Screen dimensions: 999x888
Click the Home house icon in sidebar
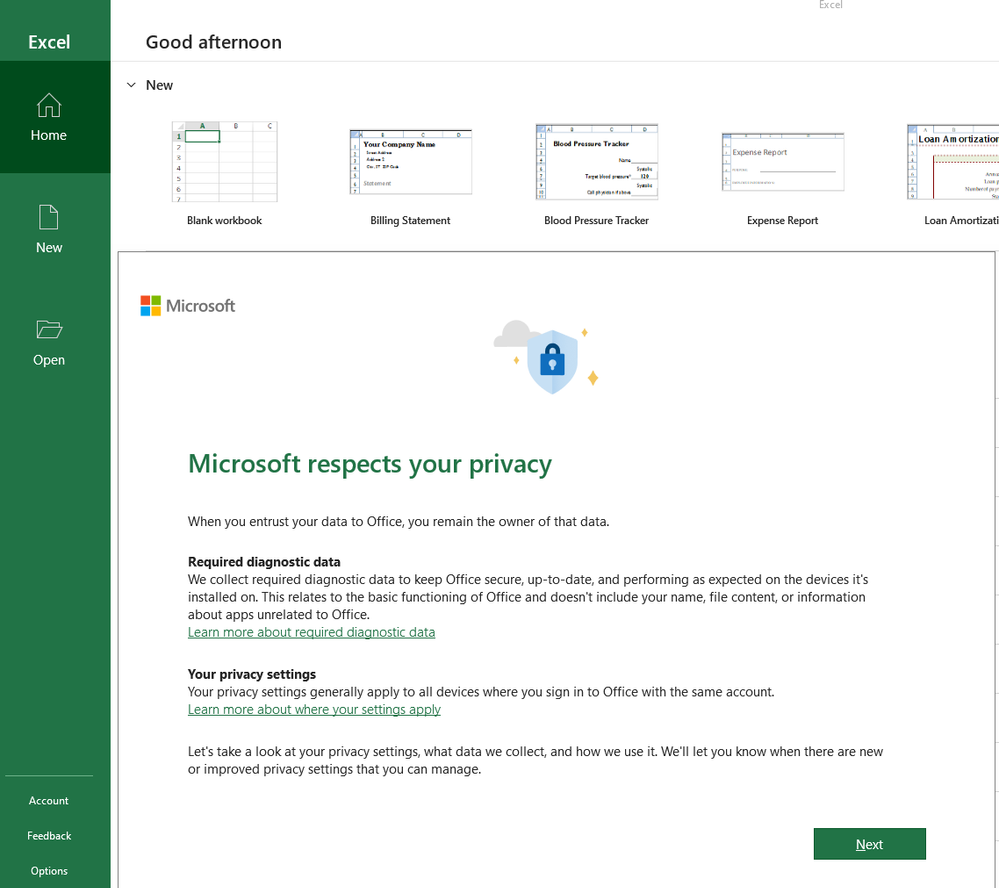48,105
